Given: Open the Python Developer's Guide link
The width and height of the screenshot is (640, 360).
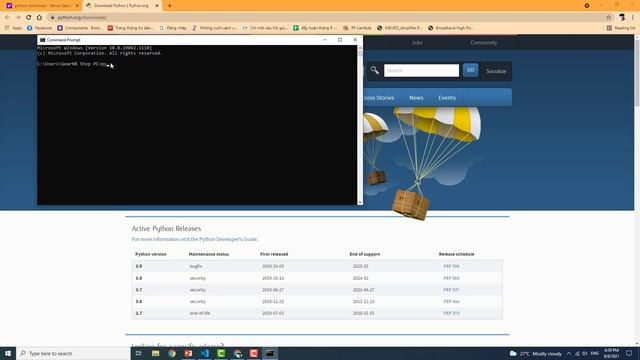Looking at the screenshot, I should [228, 239].
